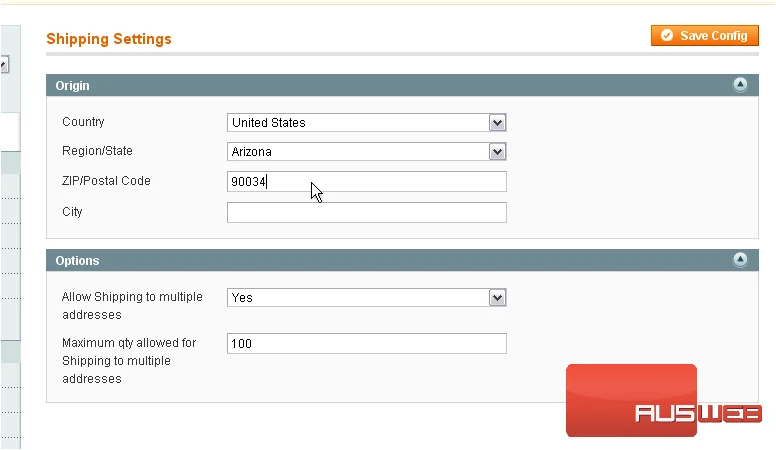Focus the ZIP/Postal Code field
Screen dimensions: 776x450
367,182
